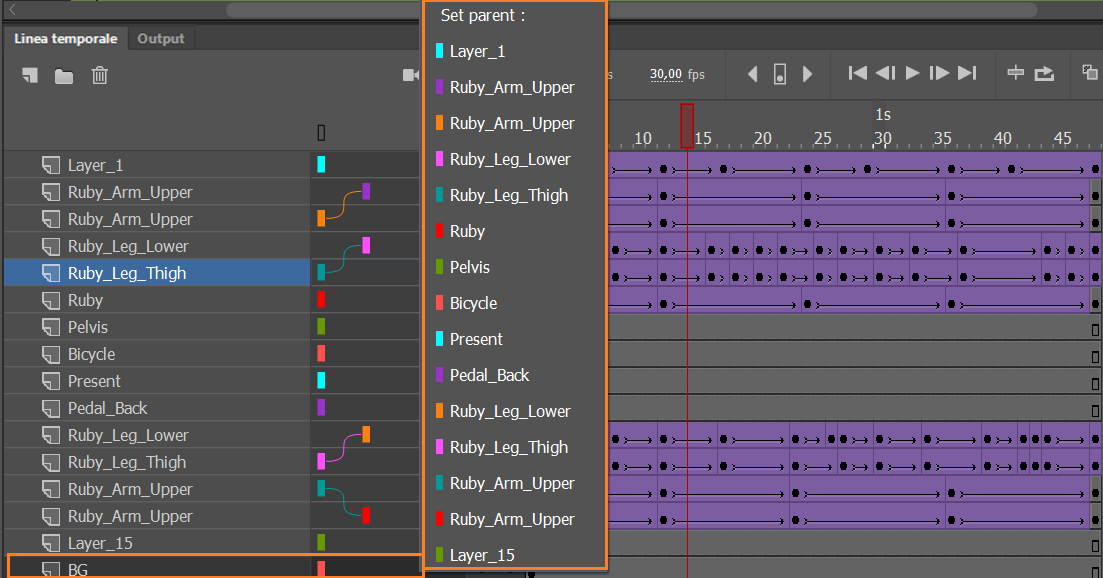Image resolution: width=1103 pixels, height=578 pixels.
Task: Go to the previous keyframe arrow
Action: point(753,74)
